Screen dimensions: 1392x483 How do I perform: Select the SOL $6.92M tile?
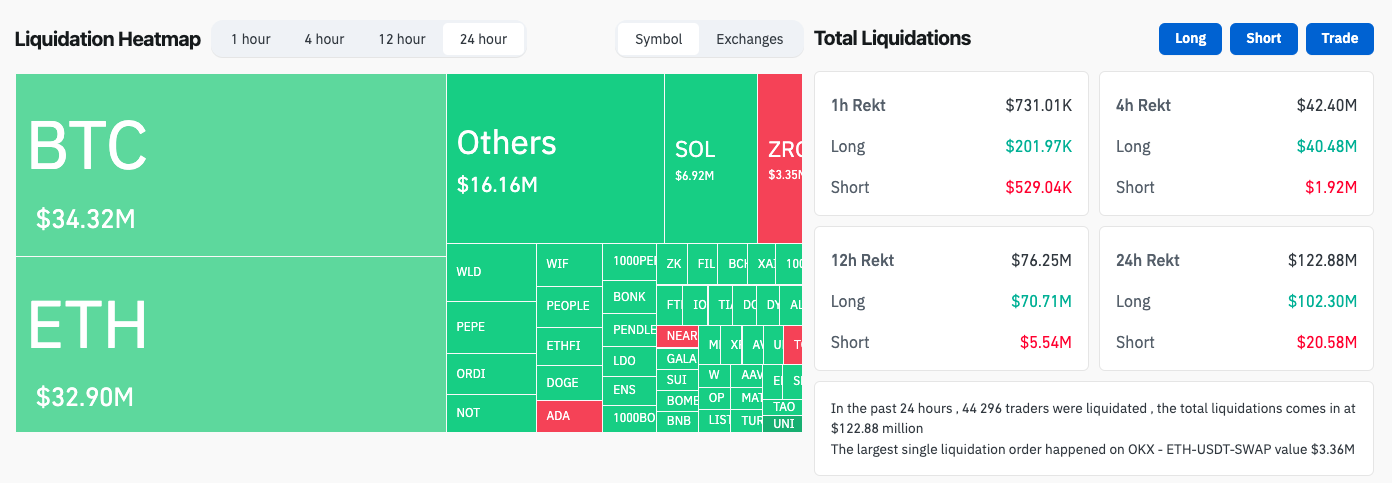pos(710,158)
